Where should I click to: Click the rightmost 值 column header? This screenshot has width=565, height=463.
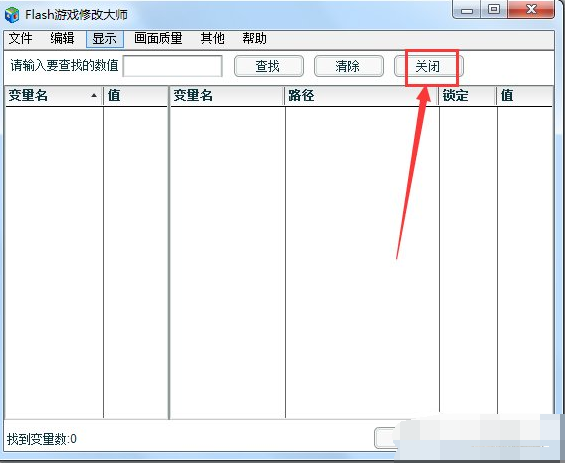click(x=525, y=96)
